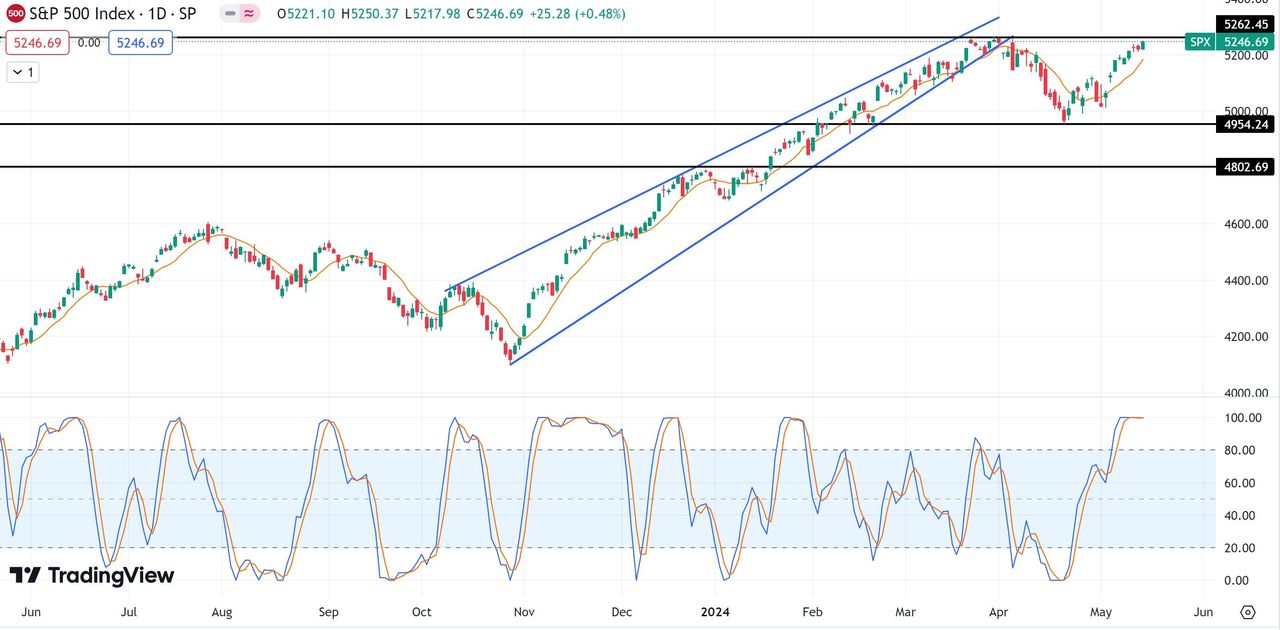Image resolution: width=1280 pixels, height=630 pixels.
Task: Click the +25.28 (+0.48%) change text
Action: pyautogui.click(x=578, y=14)
